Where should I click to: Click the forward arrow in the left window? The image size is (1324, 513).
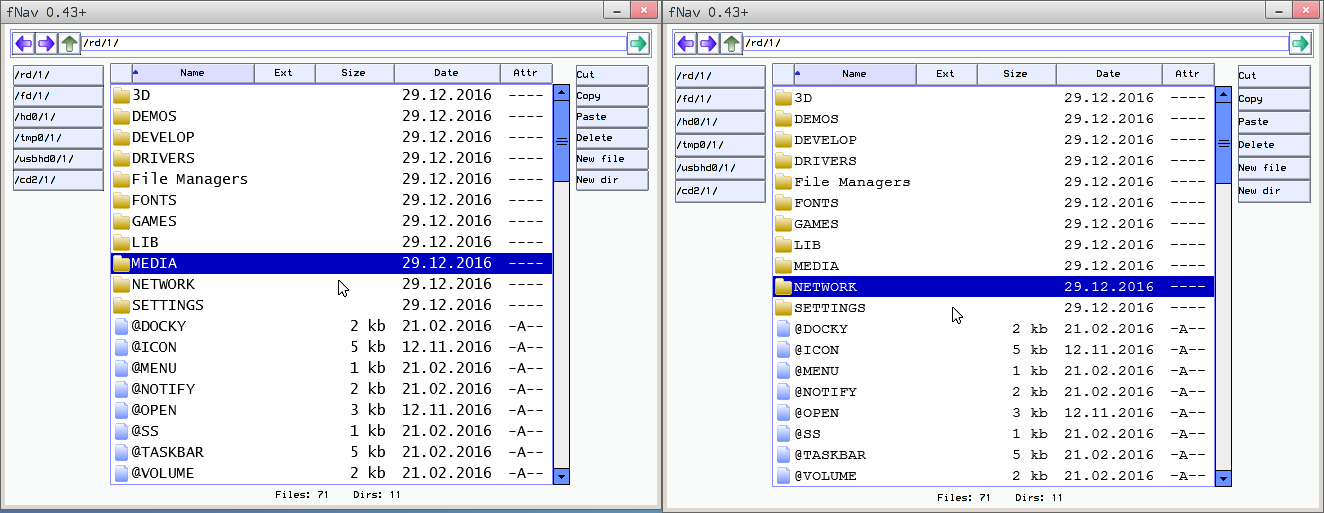point(46,43)
